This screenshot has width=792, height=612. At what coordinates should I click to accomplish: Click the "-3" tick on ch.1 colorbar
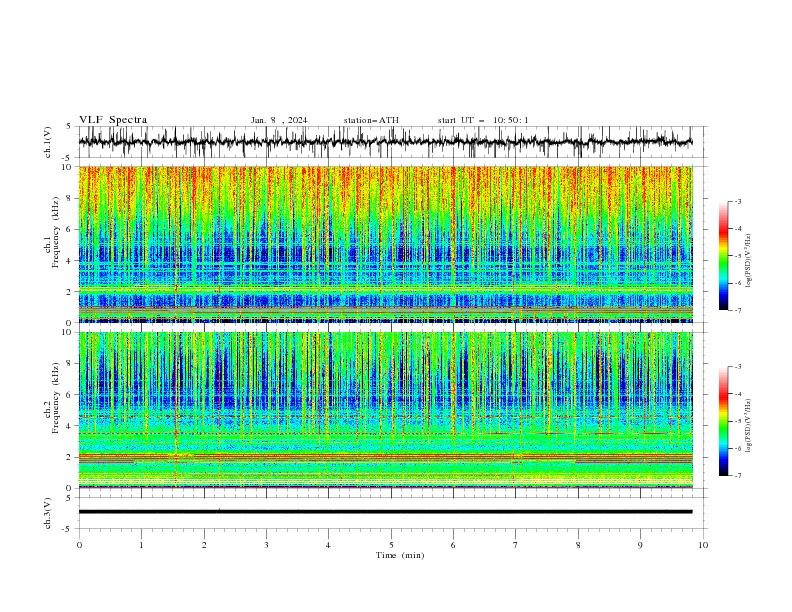tap(737, 201)
